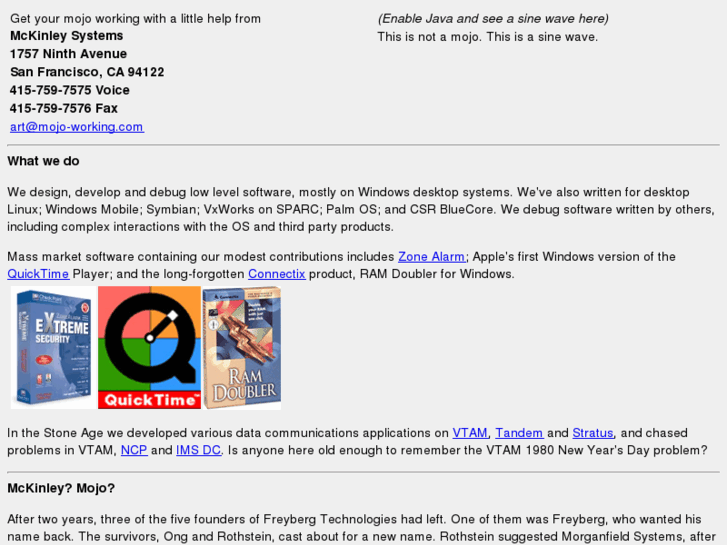727x545 pixels.
Task: Click the 415-759-7576 Fax number
Action: pos(64,108)
